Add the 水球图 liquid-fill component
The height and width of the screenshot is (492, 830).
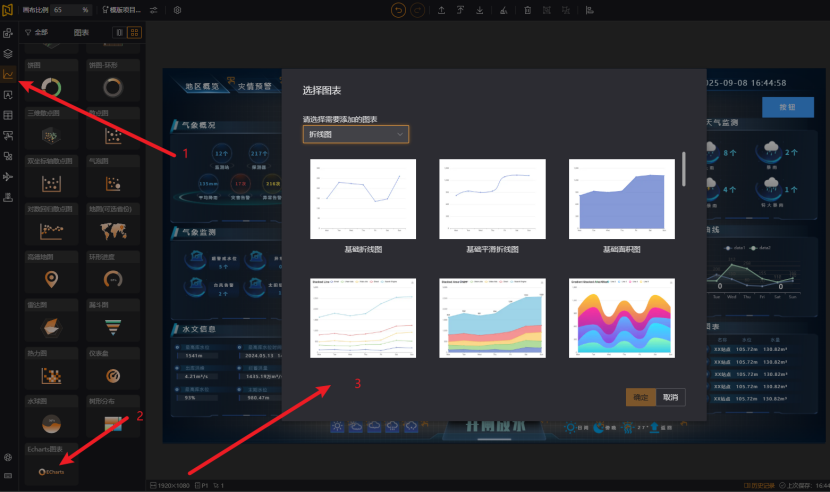(x=51, y=417)
